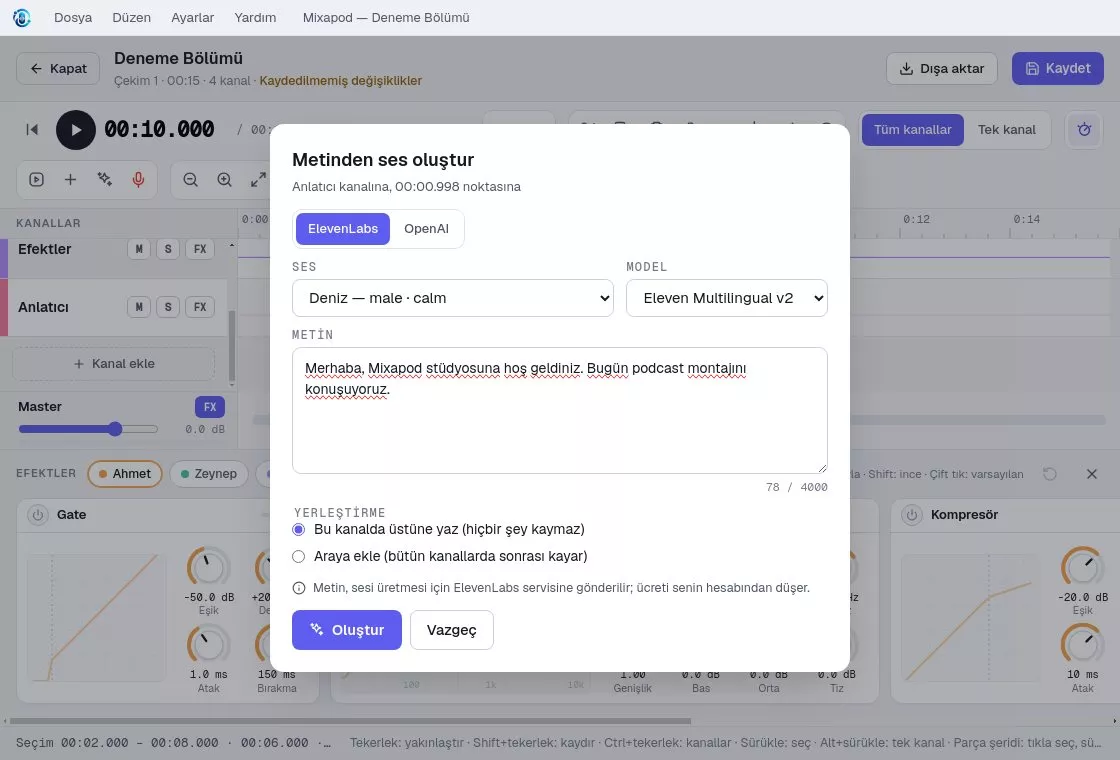Click the play-selection square icon

tap(36, 179)
